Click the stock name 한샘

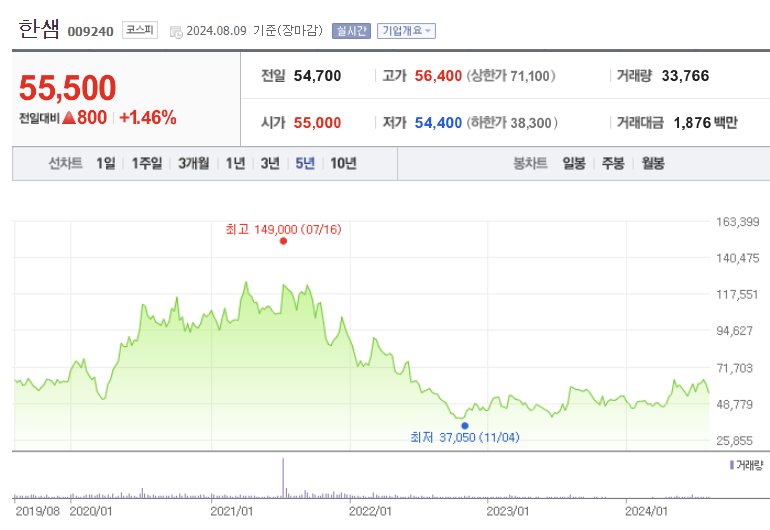tap(39, 29)
